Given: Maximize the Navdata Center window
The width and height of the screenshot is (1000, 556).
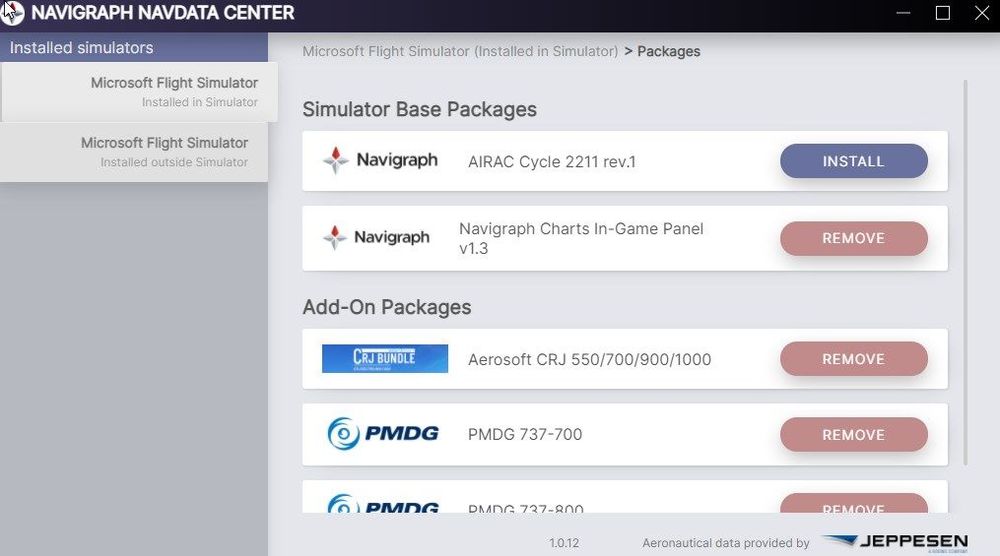Looking at the screenshot, I should (942, 13).
